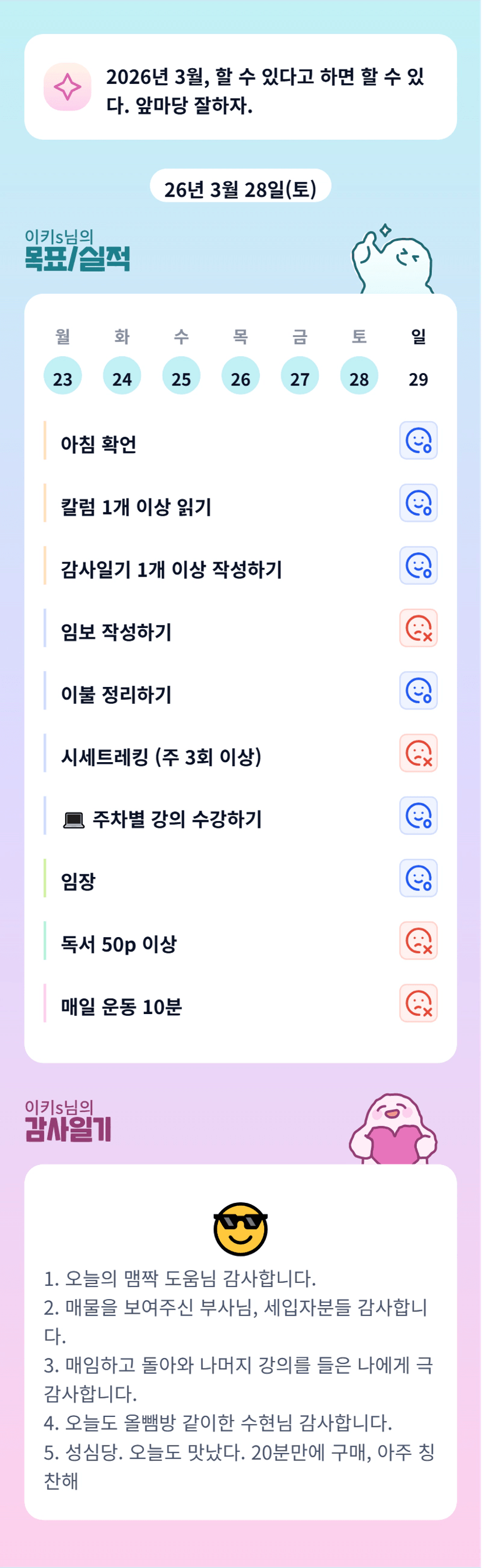Open the 독서 50p 이상 goal
Viewport: 482px width, 1568px height.
pyautogui.click(x=119, y=944)
